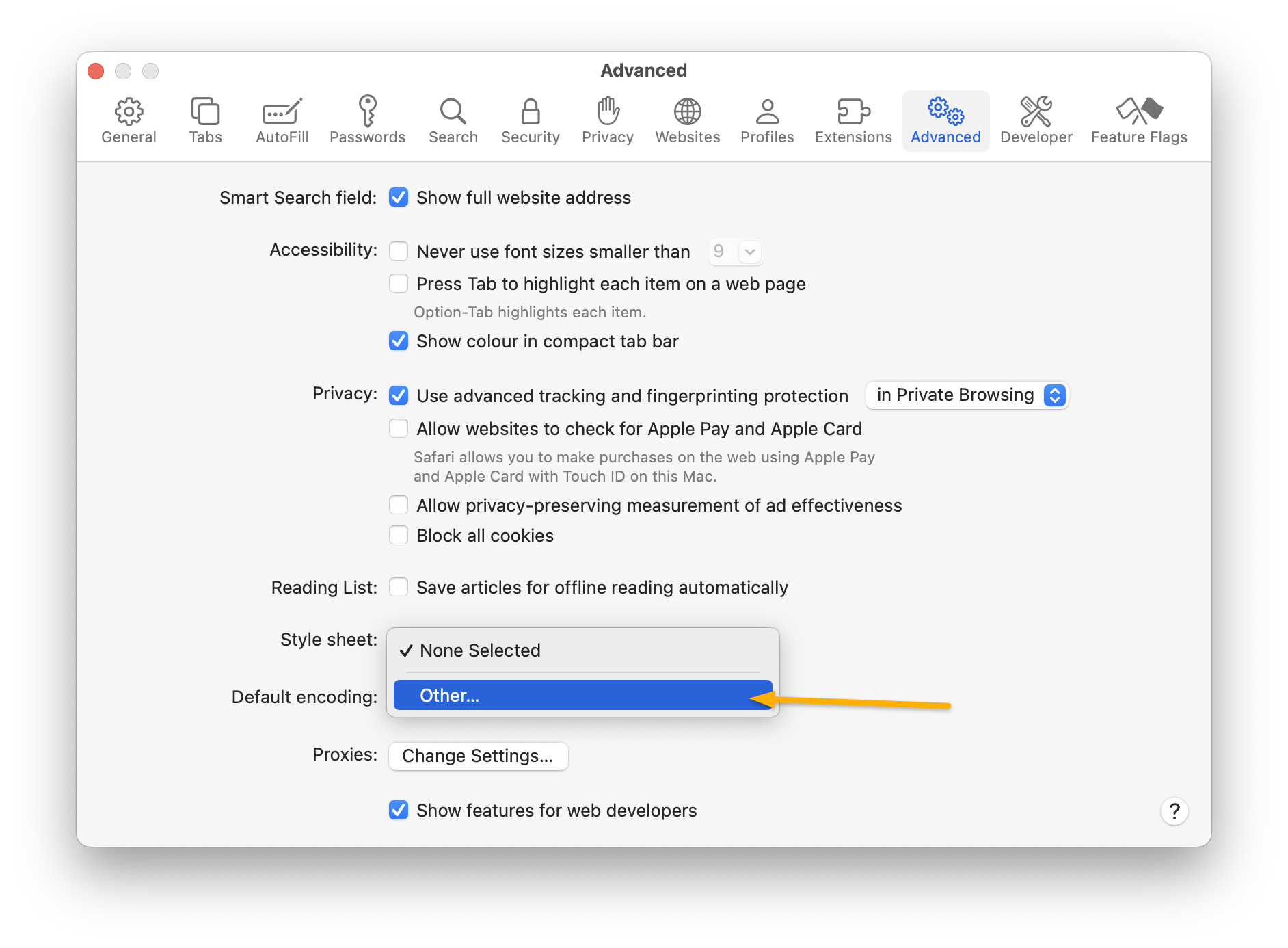Click Change Settings… for Proxies
The image size is (1288, 948).
(x=478, y=756)
